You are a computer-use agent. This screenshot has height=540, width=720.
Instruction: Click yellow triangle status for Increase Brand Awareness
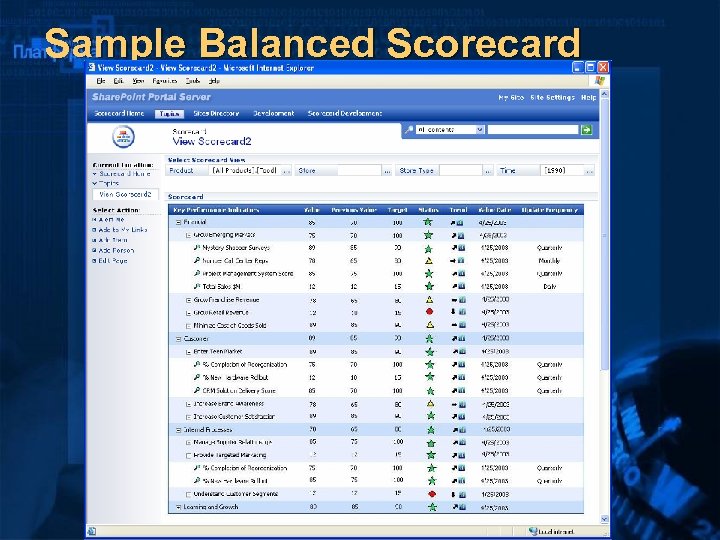(x=430, y=404)
